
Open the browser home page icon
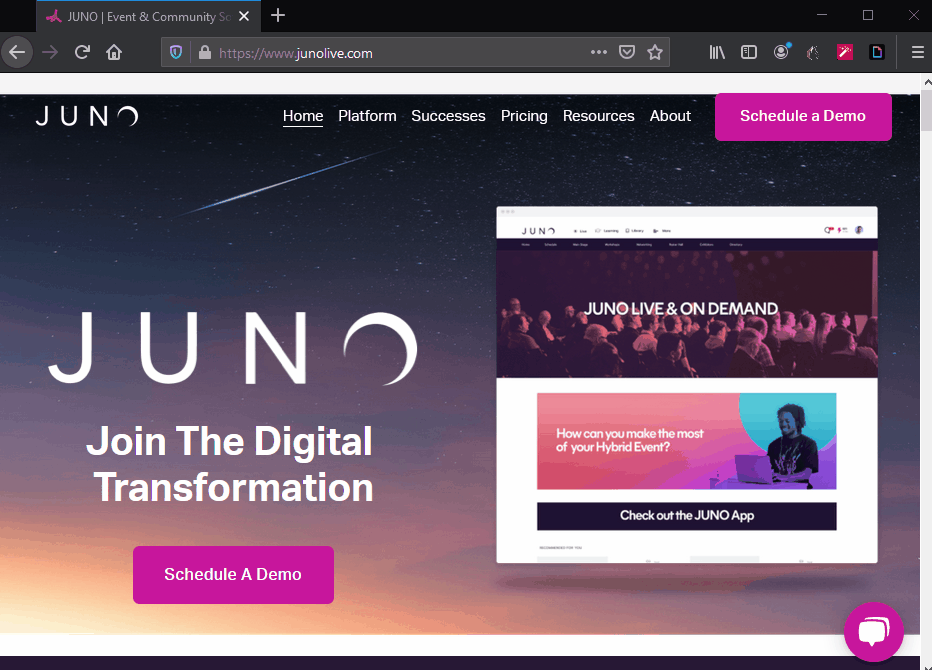pos(114,52)
